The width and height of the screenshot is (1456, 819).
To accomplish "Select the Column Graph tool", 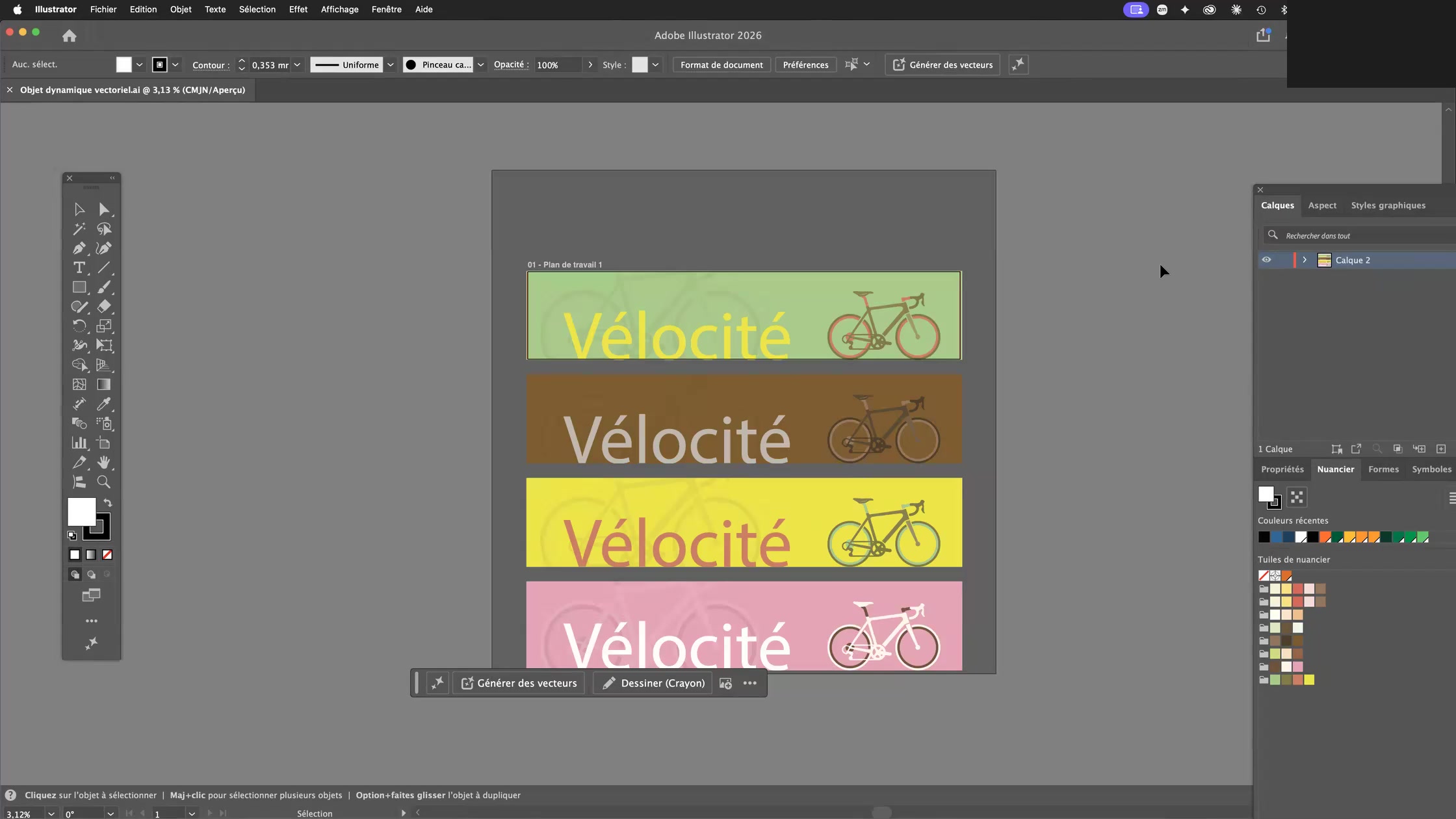I will pyautogui.click(x=79, y=443).
